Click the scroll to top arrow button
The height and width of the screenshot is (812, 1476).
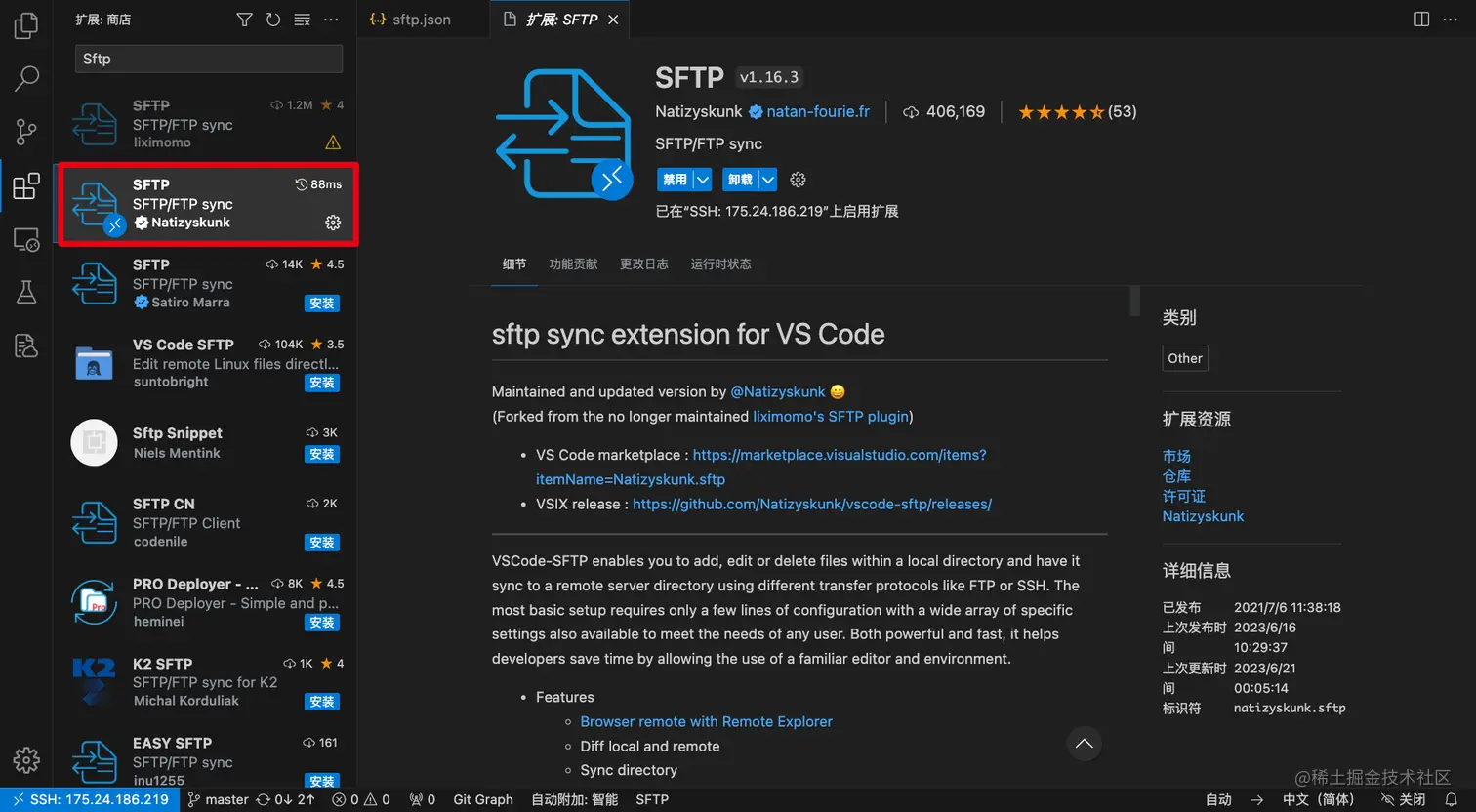[1084, 744]
